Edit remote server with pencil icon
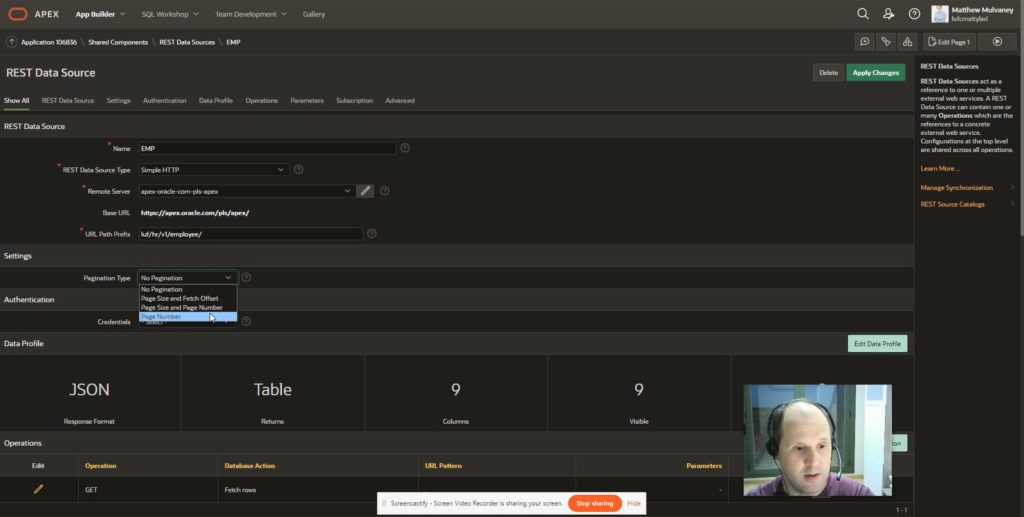1024x517 pixels. click(x=366, y=191)
